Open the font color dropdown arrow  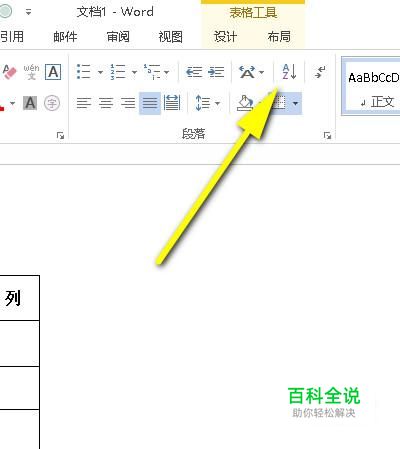coord(13,103)
